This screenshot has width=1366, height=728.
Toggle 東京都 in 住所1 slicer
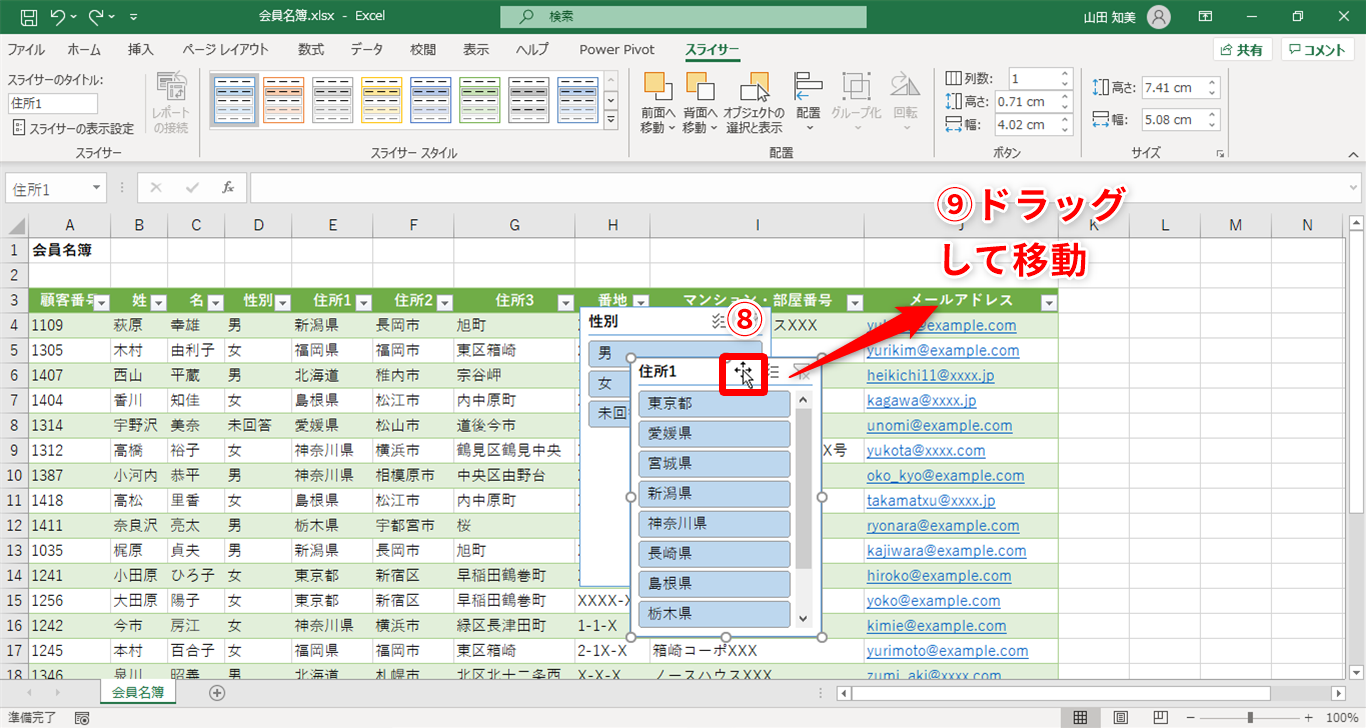point(714,404)
